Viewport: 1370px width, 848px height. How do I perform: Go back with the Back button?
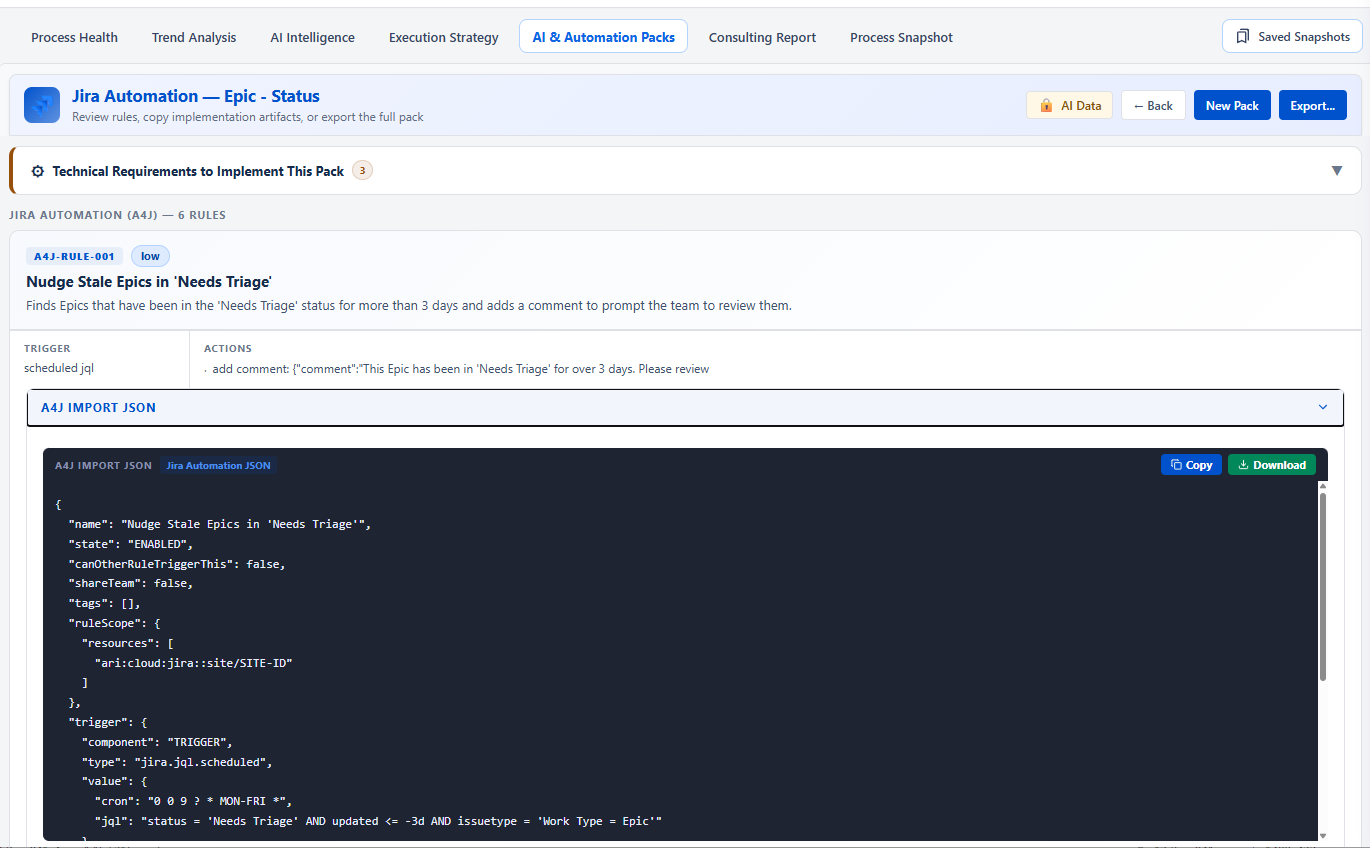pos(1153,105)
